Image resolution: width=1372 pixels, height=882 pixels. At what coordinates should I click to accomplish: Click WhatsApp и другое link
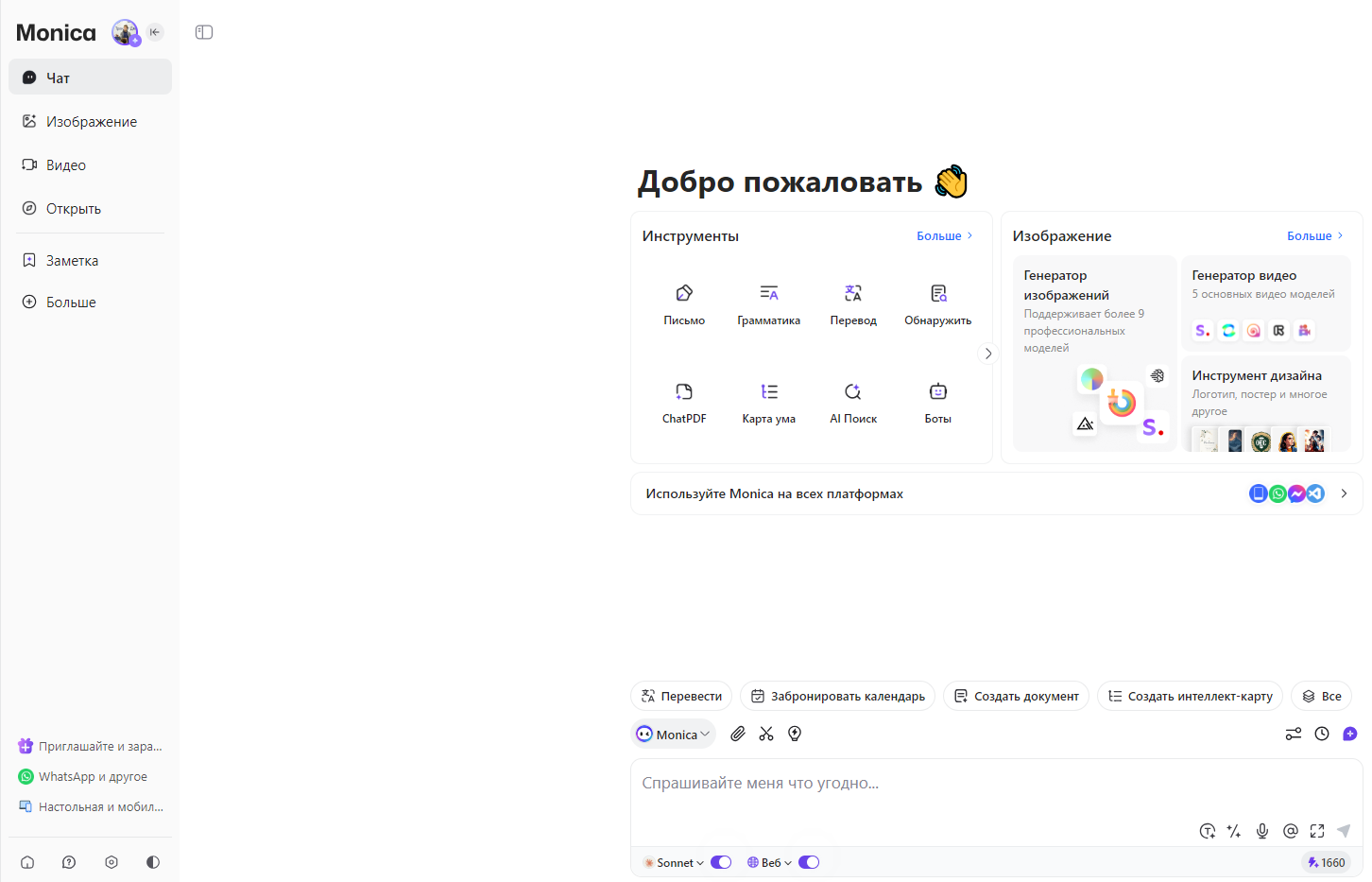point(83,776)
